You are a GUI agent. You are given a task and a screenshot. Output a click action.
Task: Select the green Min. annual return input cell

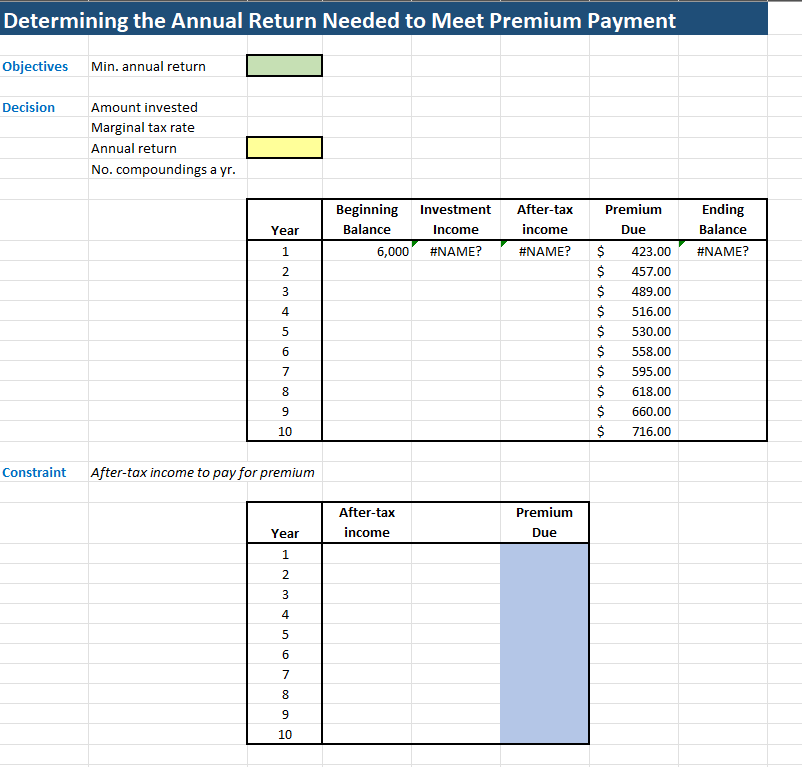(x=283, y=65)
